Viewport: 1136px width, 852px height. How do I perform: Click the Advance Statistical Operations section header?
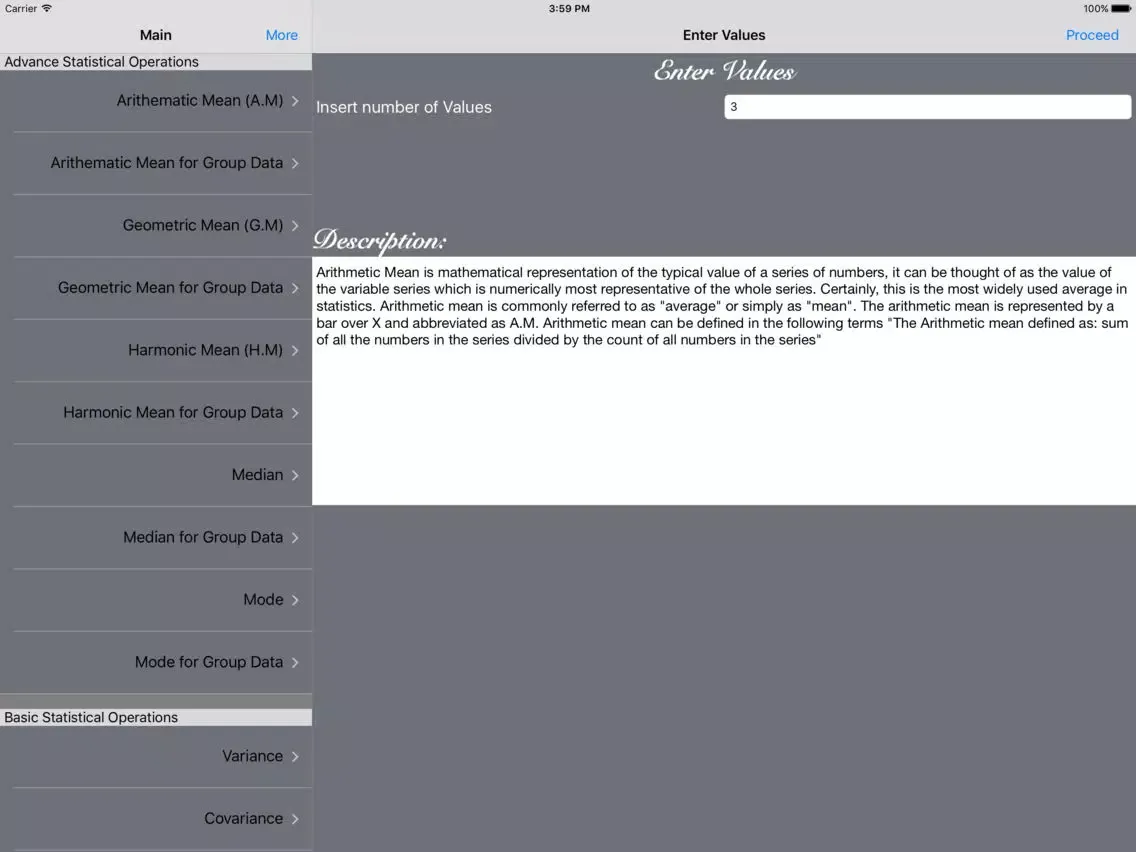(156, 62)
